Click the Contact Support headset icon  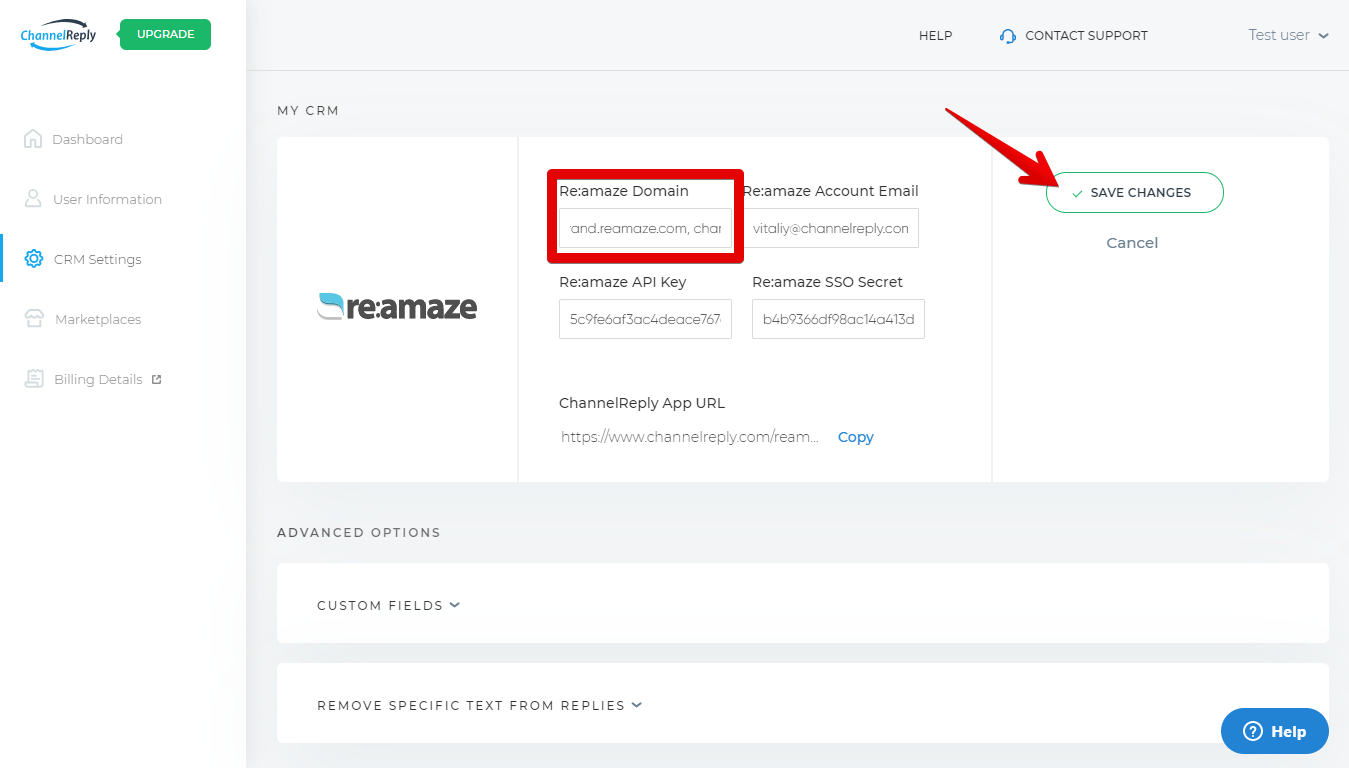(x=1008, y=36)
